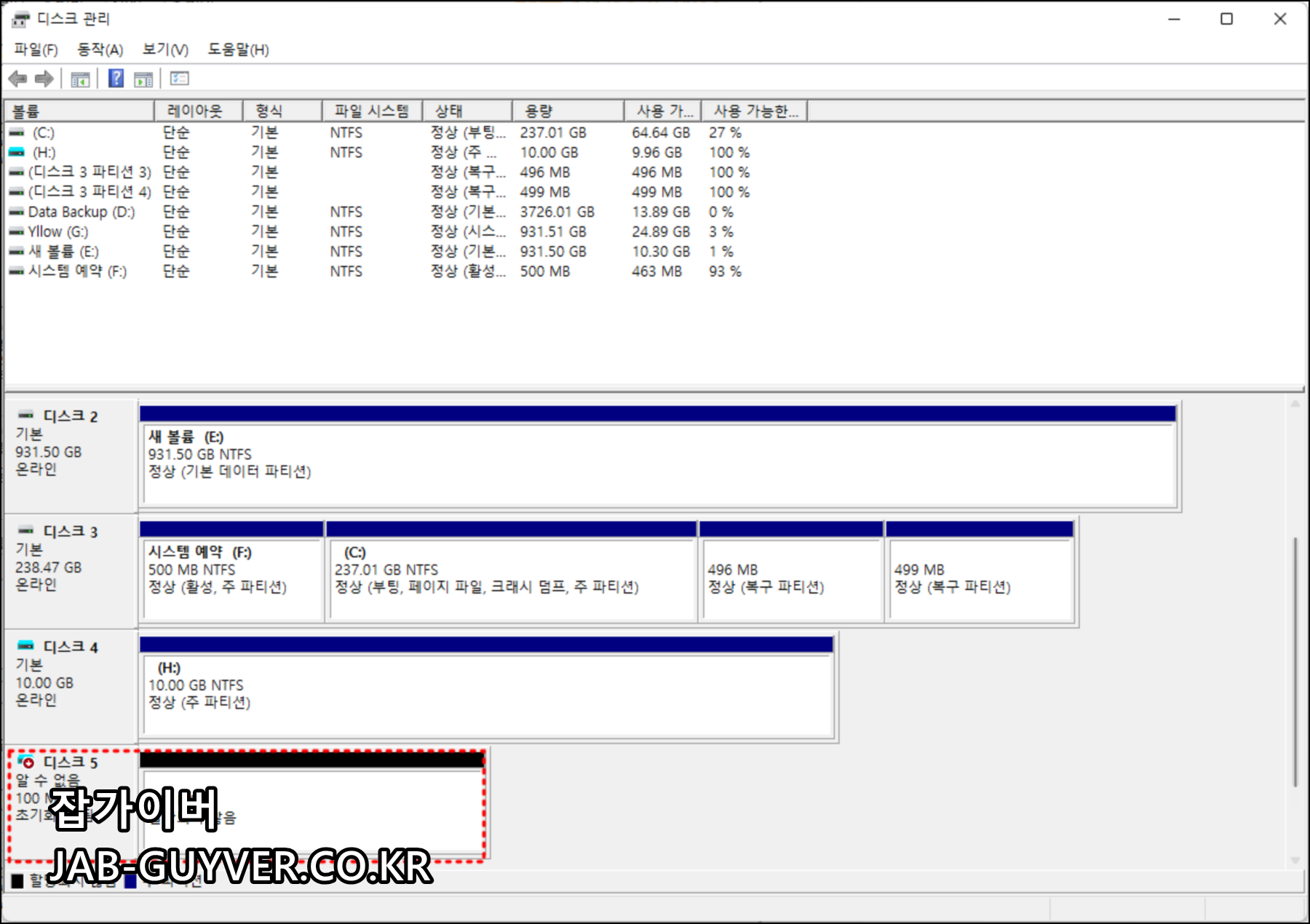This screenshot has height=924, width=1310.
Task: Select the (H:) 10.00 GB partition block
Action: (486, 688)
